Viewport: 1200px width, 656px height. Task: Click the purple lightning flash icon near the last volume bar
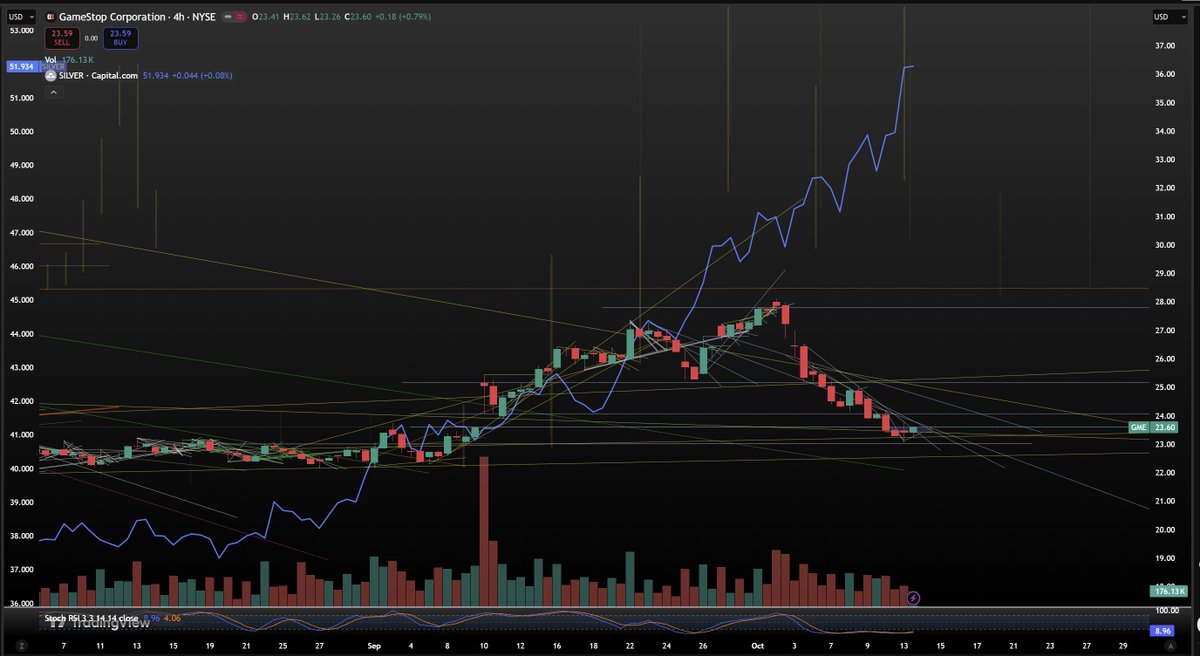[912, 598]
